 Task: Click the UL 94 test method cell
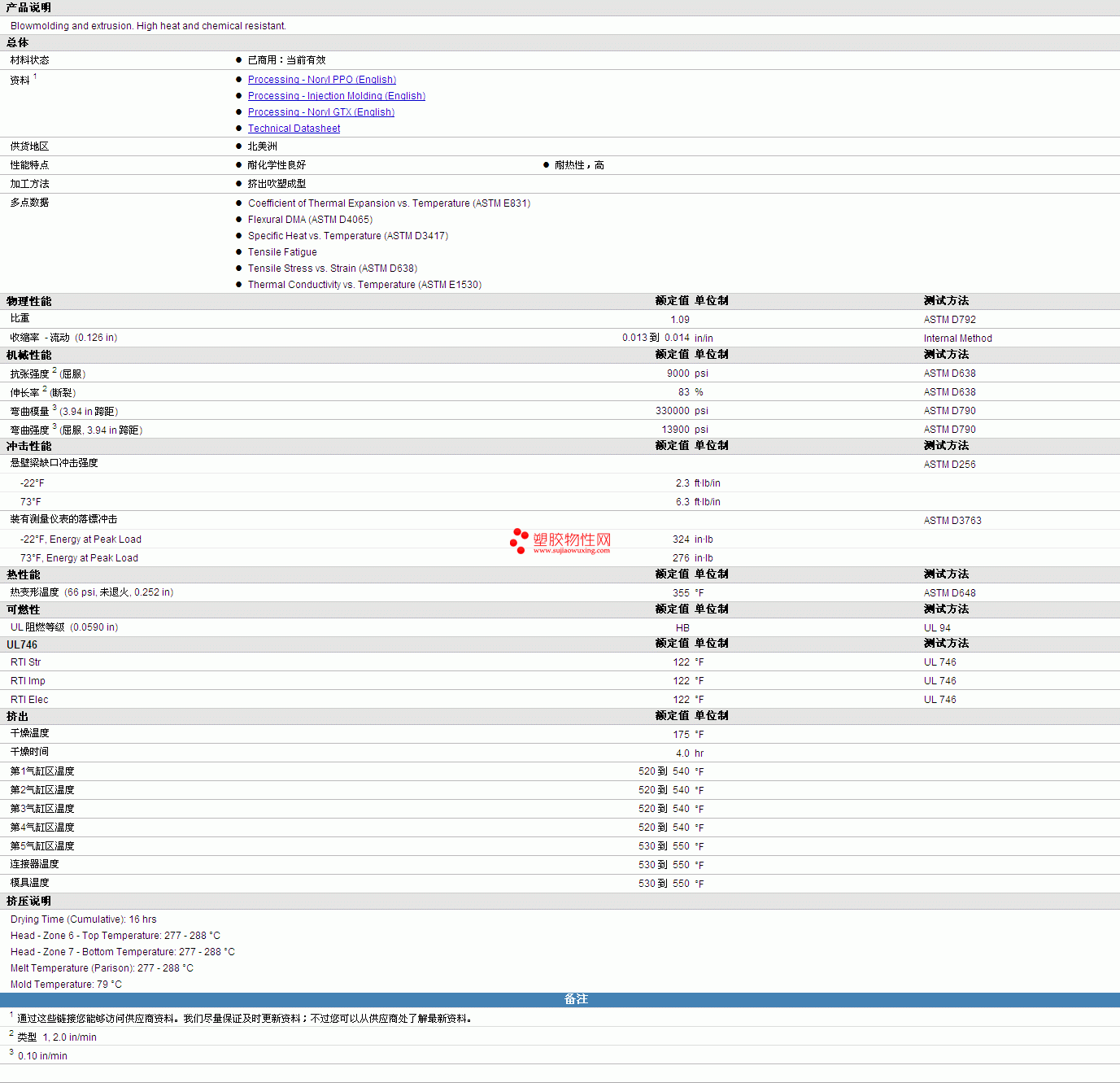click(937, 628)
